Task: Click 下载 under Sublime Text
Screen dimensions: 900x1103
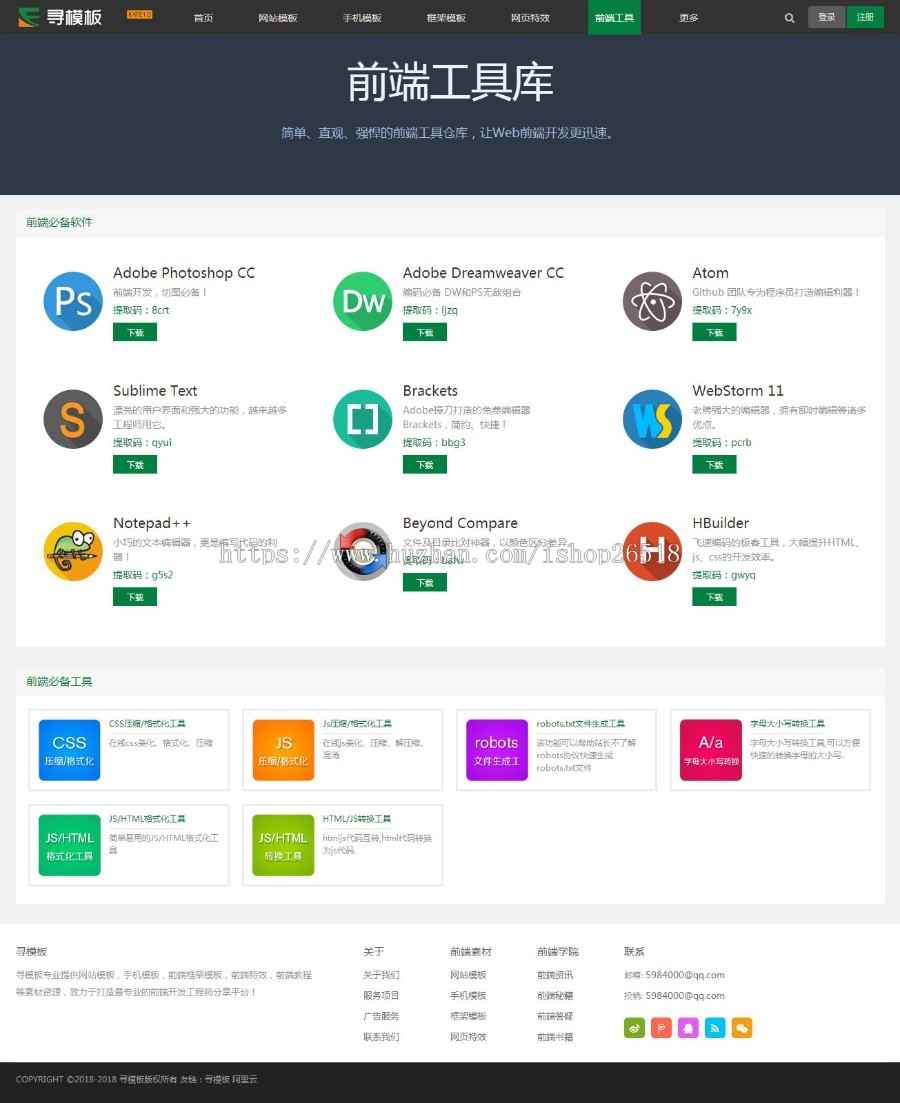Action: click(x=135, y=464)
